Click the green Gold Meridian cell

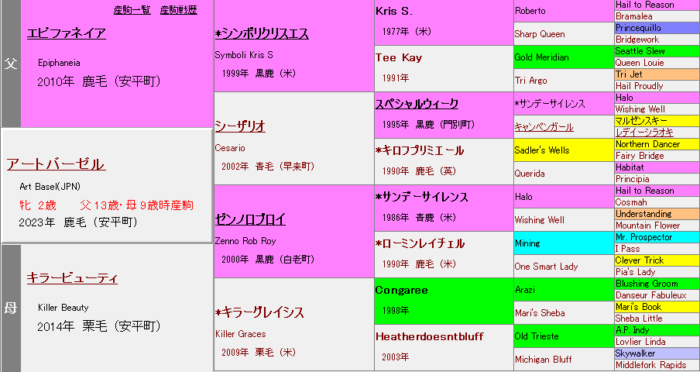[x=564, y=57]
